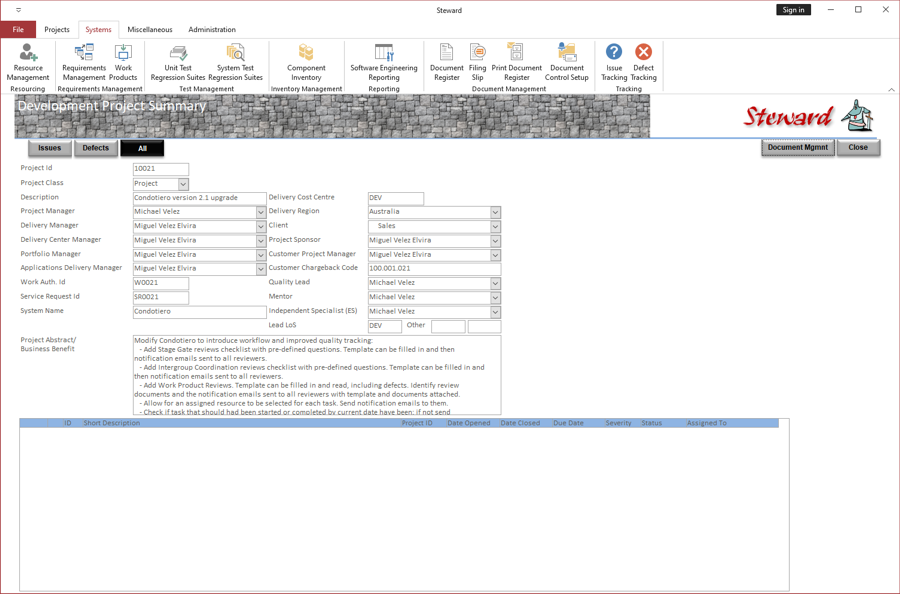The width and height of the screenshot is (900, 594).
Task: Click the Status column header
Action: 651,423
